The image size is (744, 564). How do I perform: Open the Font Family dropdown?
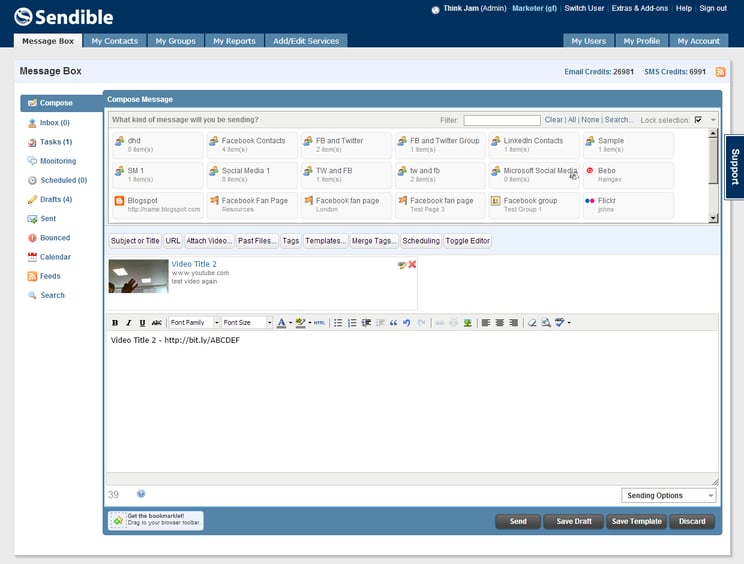tap(195, 323)
